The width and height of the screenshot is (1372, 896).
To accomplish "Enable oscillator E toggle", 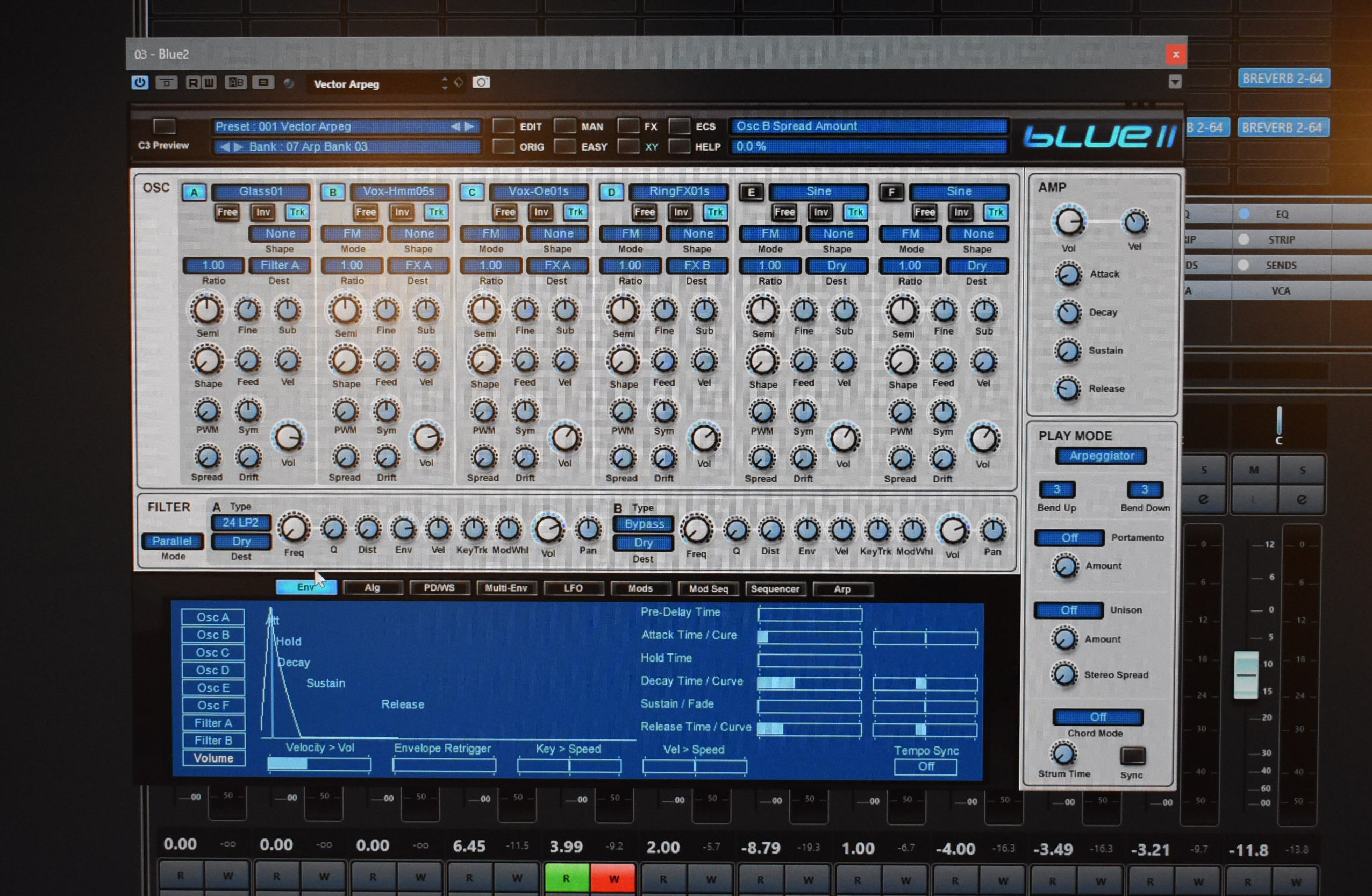I will click(751, 193).
